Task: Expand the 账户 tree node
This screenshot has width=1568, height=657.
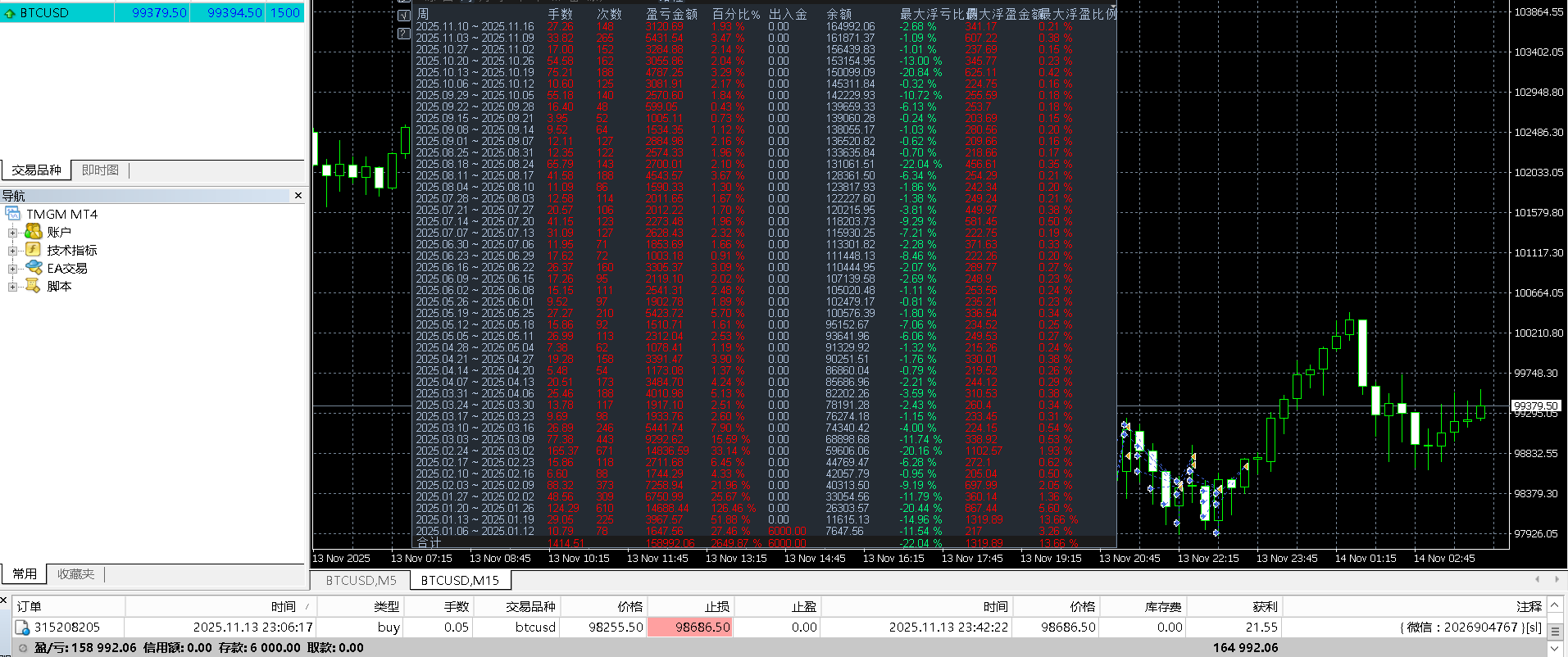Action: pos(12,233)
